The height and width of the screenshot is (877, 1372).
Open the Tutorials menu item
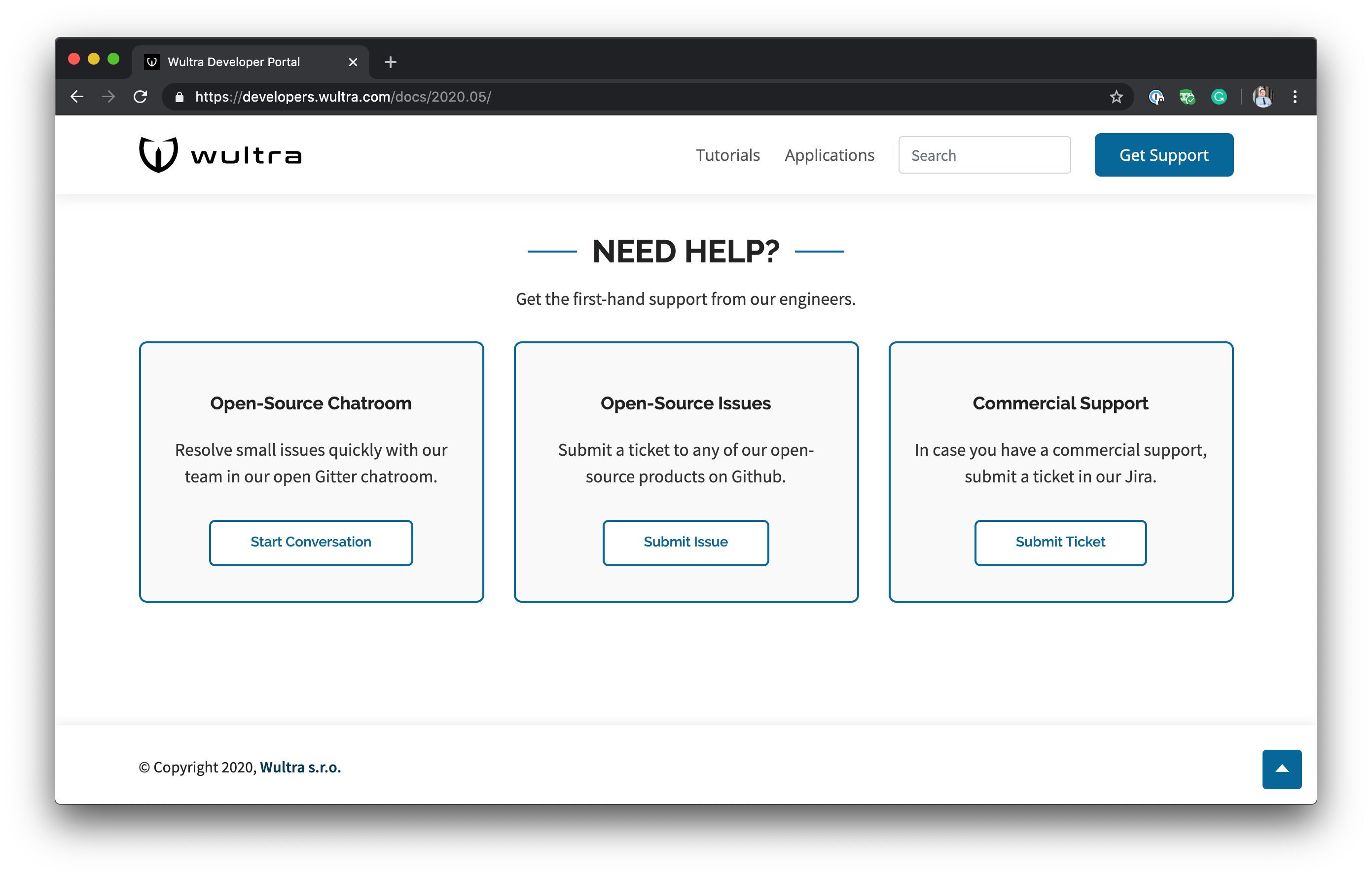[x=727, y=154]
